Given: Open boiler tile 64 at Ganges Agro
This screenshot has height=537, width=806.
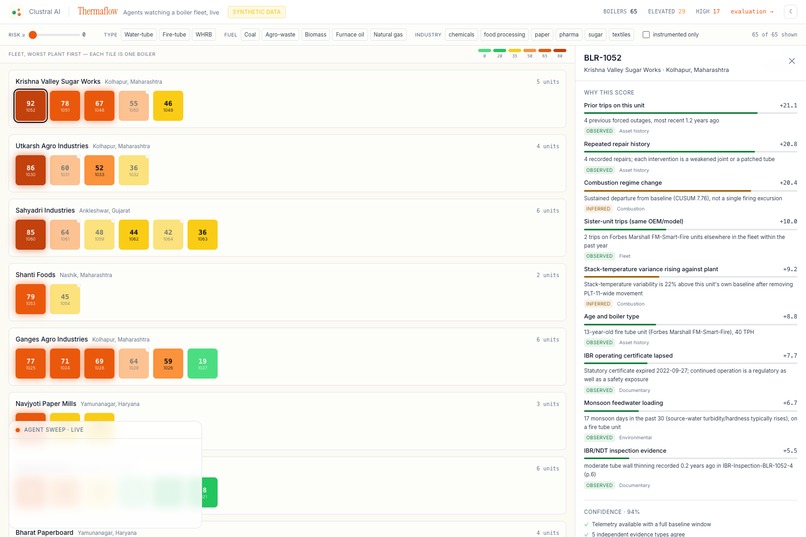Looking at the screenshot, I should 134,363.
